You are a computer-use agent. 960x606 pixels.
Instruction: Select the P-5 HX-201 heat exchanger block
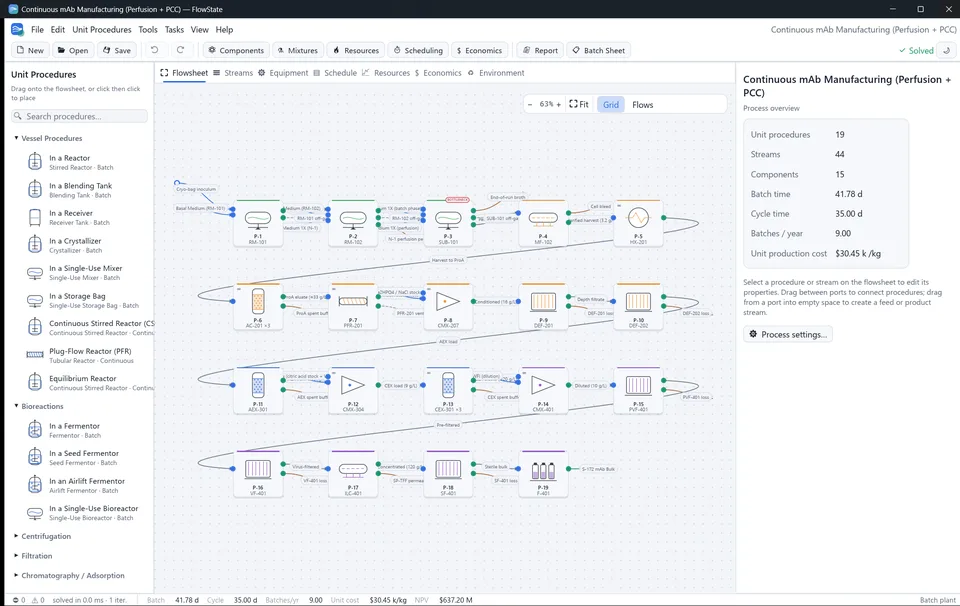(x=638, y=223)
